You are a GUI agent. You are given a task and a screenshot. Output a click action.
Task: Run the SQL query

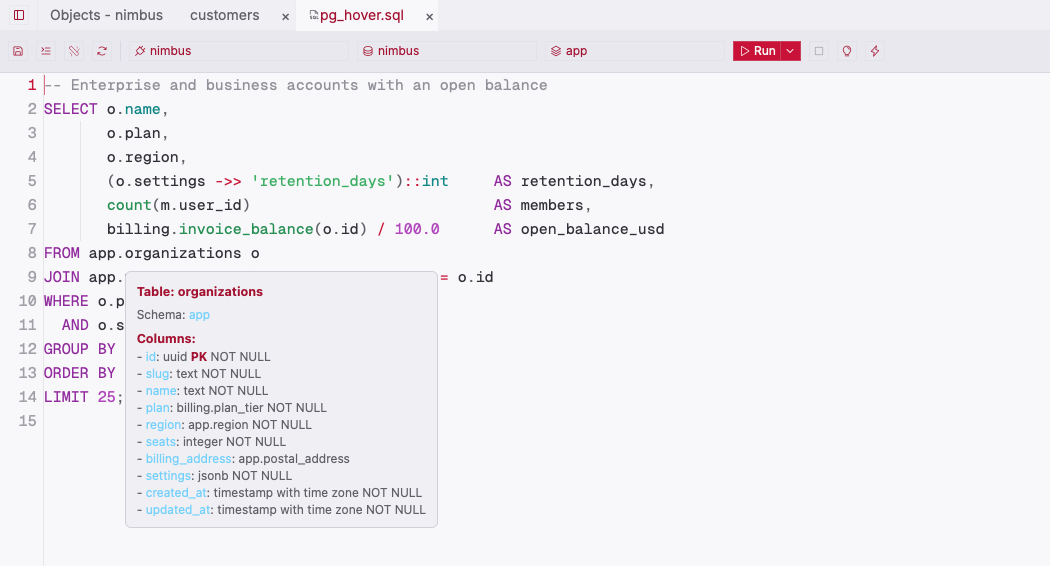click(757, 51)
